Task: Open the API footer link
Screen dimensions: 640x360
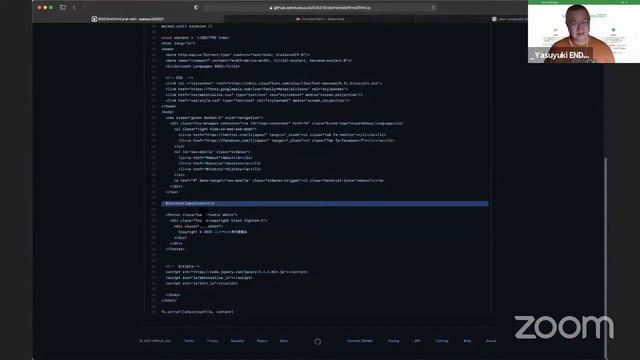Action: pyautogui.click(x=417, y=341)
